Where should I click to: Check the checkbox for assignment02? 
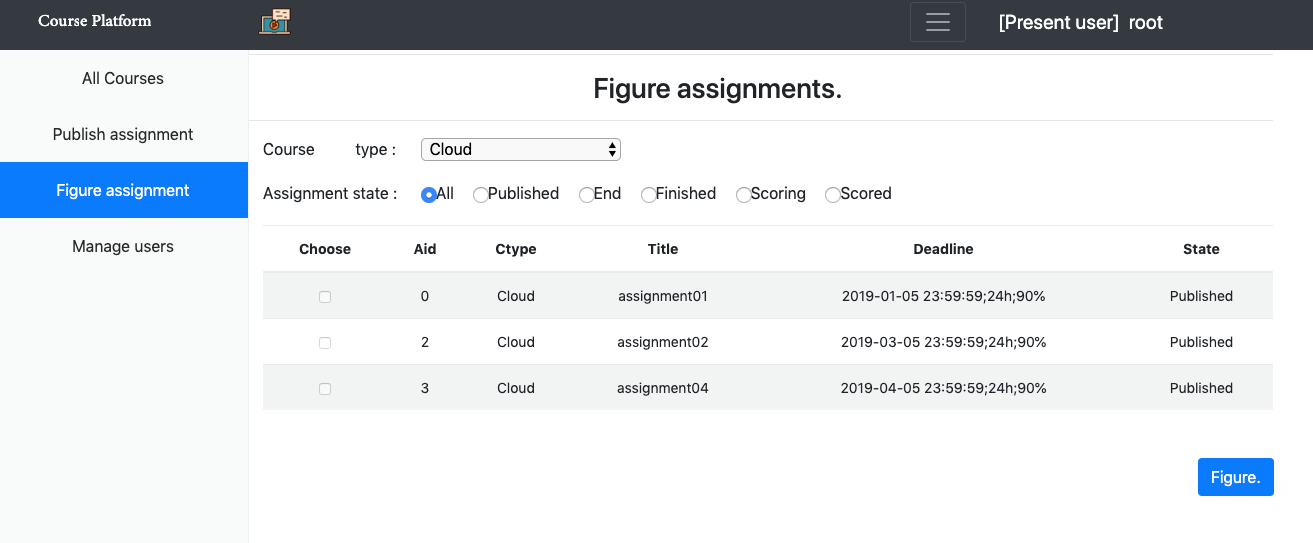click(x=325, y=343)
